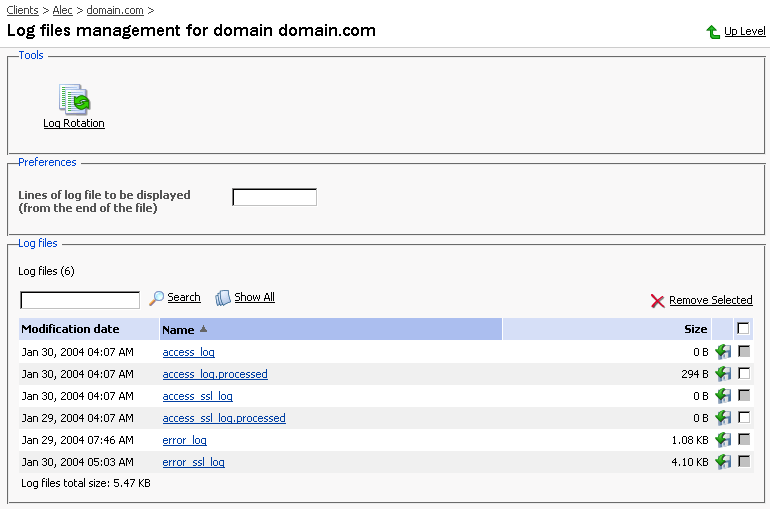The image size is (770, 509).
Task: Click the lines of log file input field
Action: (274, 197)
